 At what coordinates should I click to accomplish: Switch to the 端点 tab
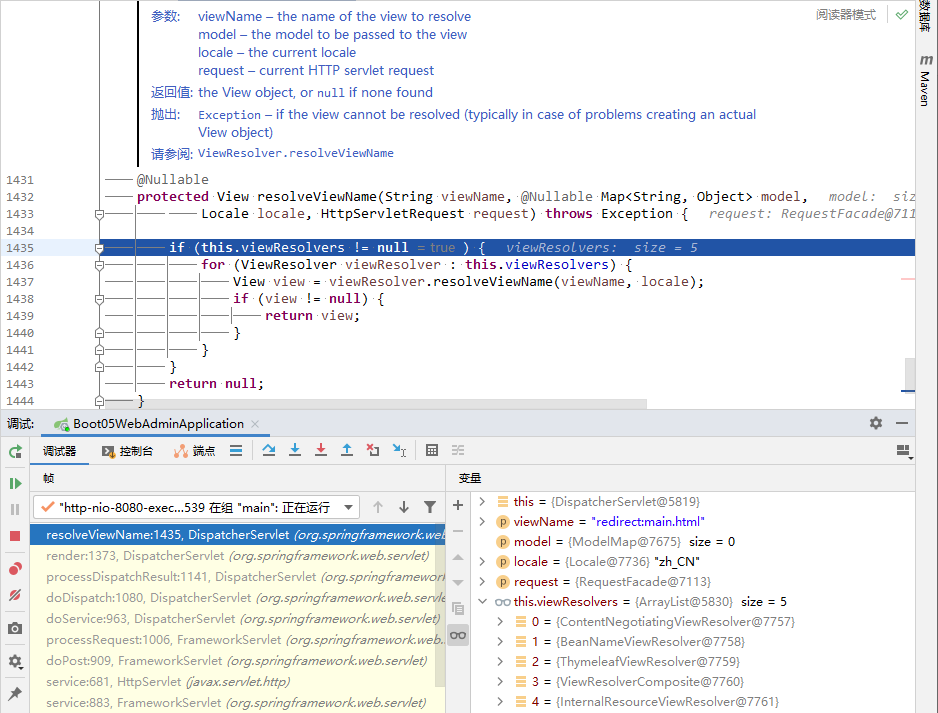click(x=194, y=451)
